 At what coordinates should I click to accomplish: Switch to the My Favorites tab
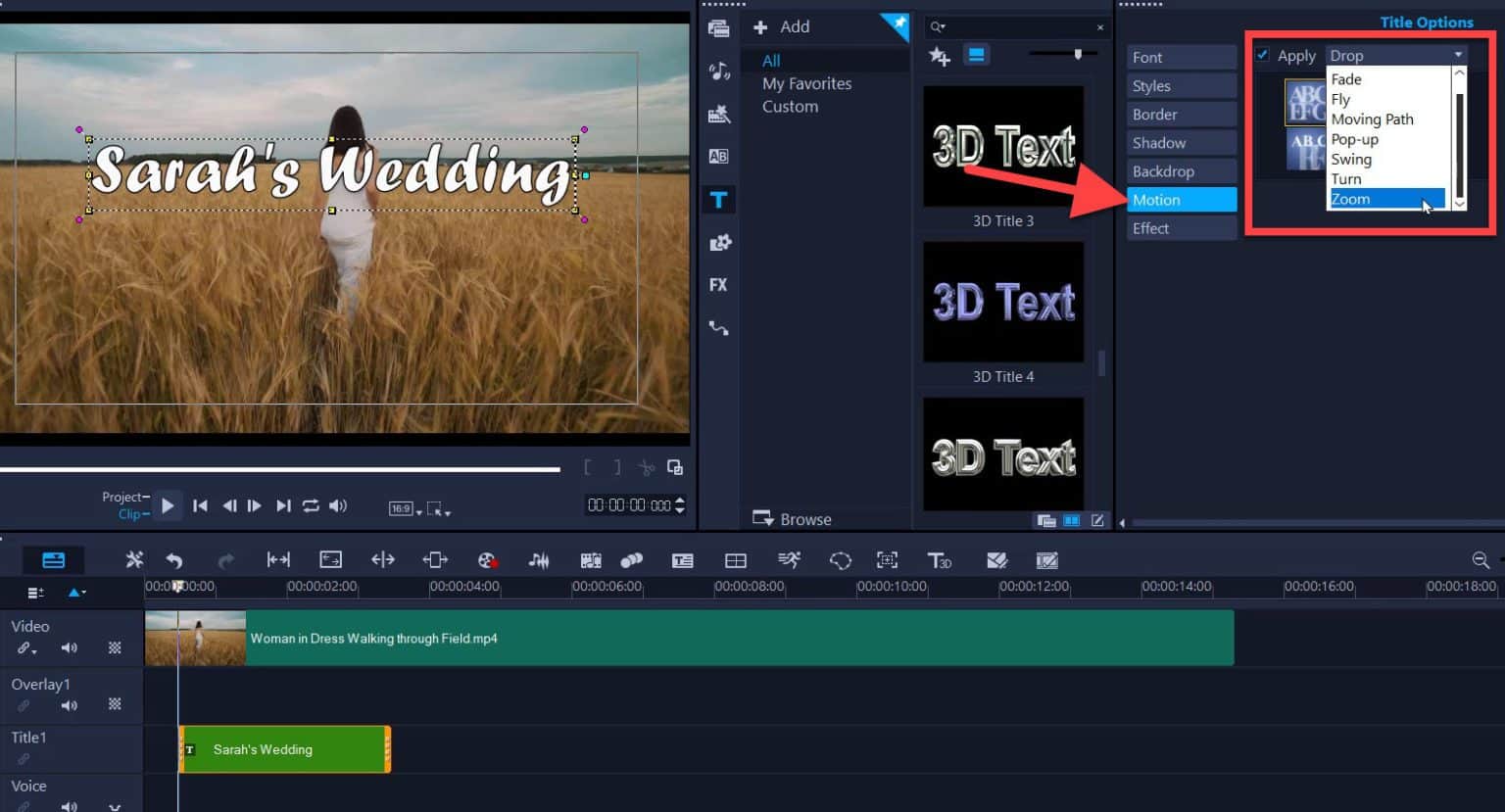(805, 83)
